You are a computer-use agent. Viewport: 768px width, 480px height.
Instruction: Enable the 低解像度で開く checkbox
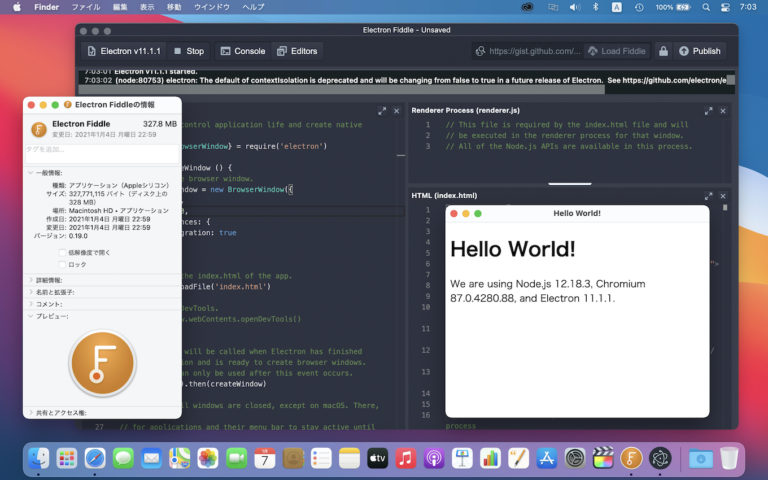tap(62, 252)
